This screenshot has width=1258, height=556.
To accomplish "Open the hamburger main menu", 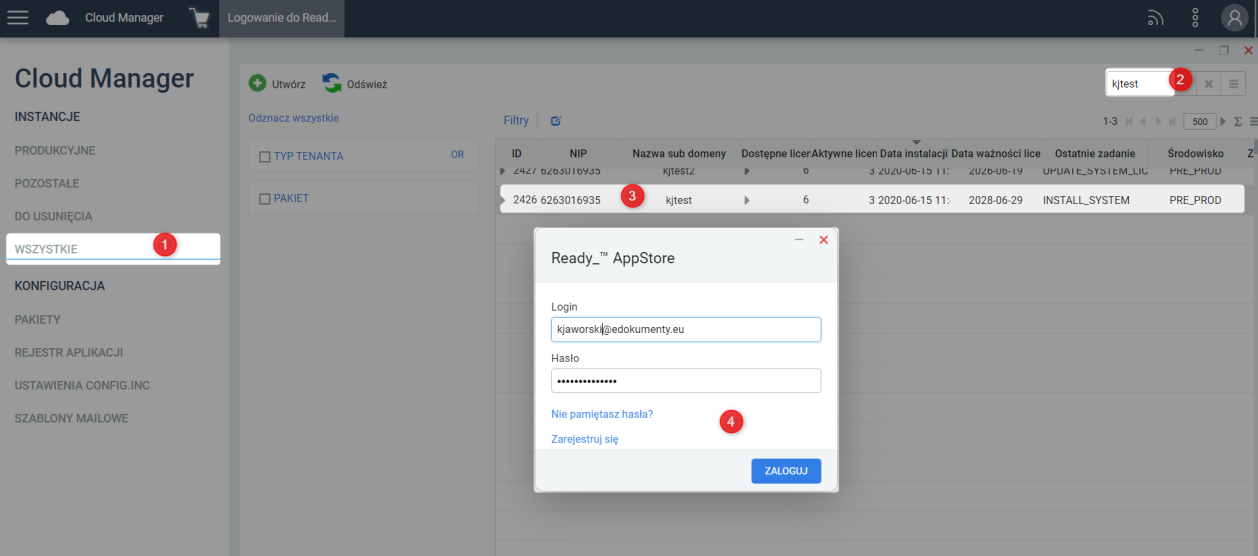I will tap(18, 17).
